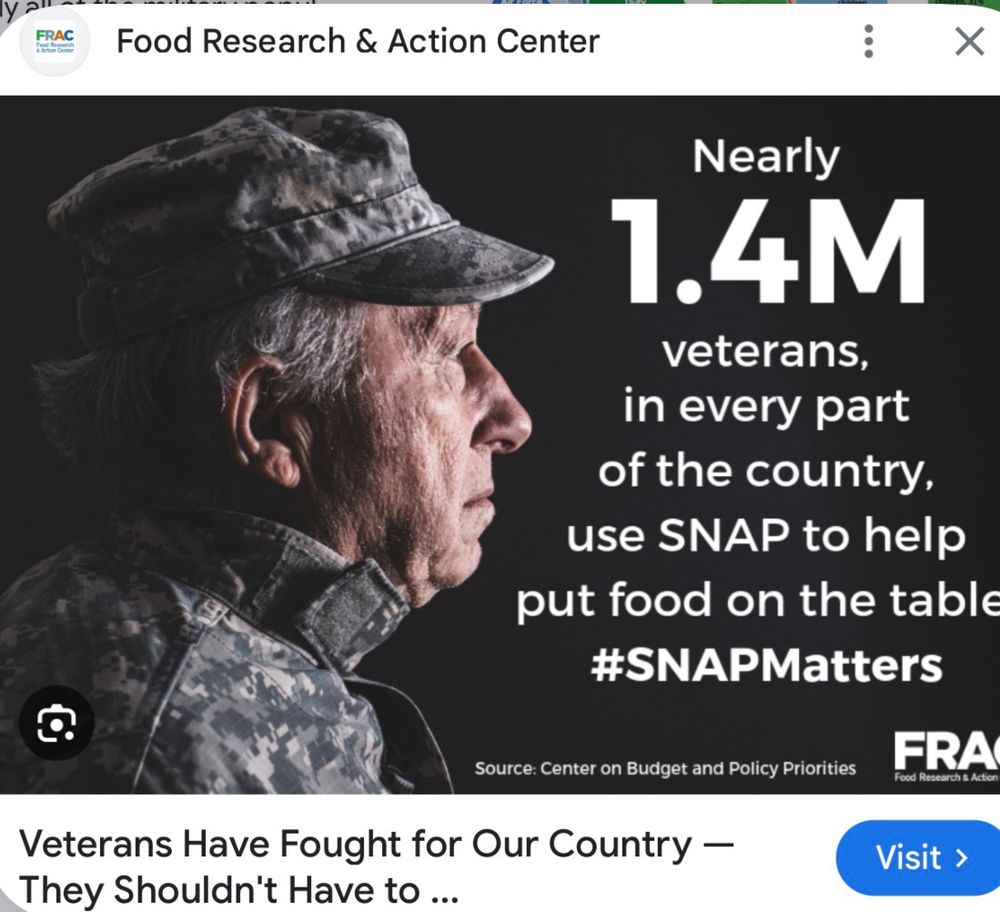Click the round FRAC logo avatar
The image size is (1000, 912).
point(55,43)
